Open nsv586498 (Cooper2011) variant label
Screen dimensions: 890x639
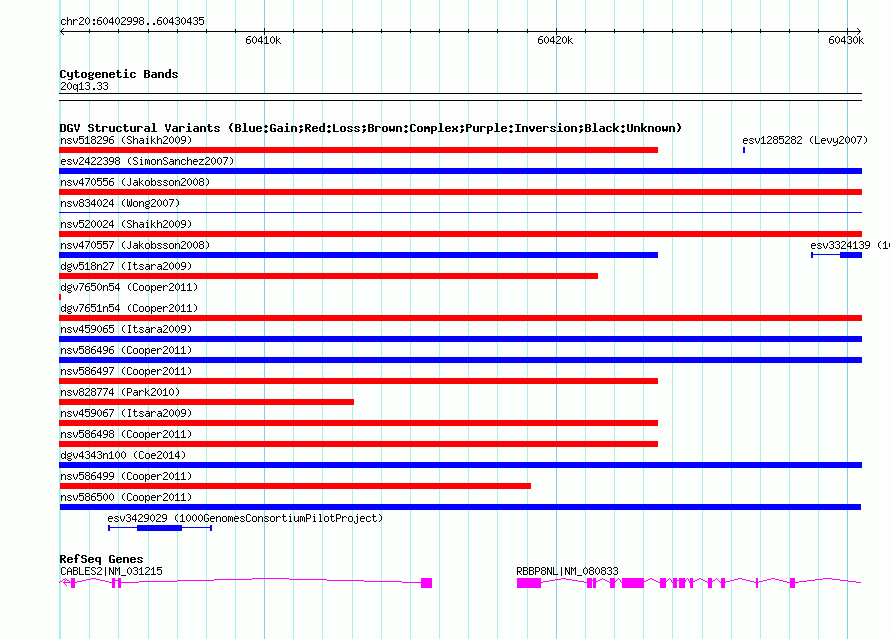click(126, 434)
